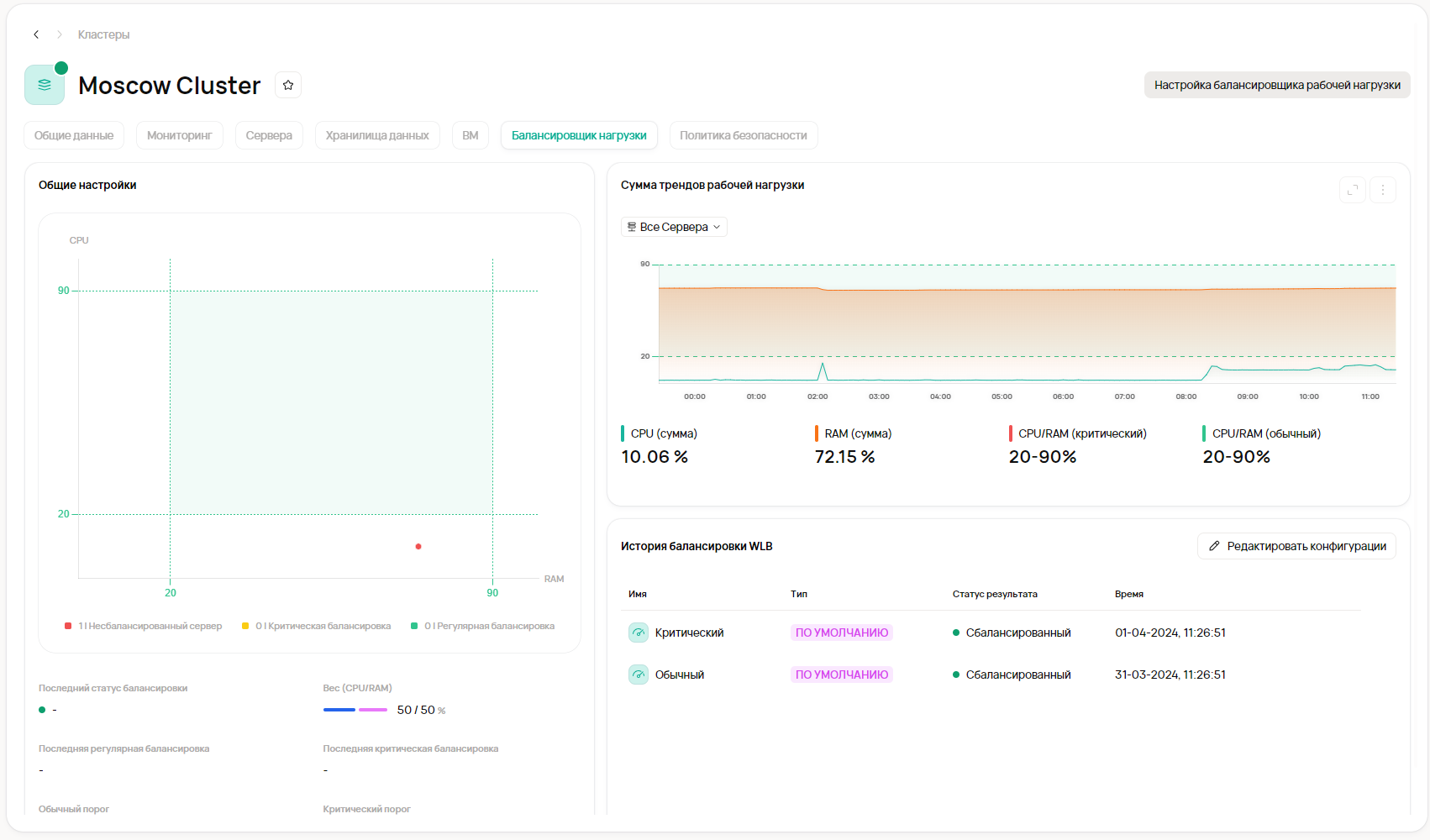The height and width of the screenshot is (840, 1430).
Task: Click Редактировать конфигурации button
Action: coord(1296,546)
